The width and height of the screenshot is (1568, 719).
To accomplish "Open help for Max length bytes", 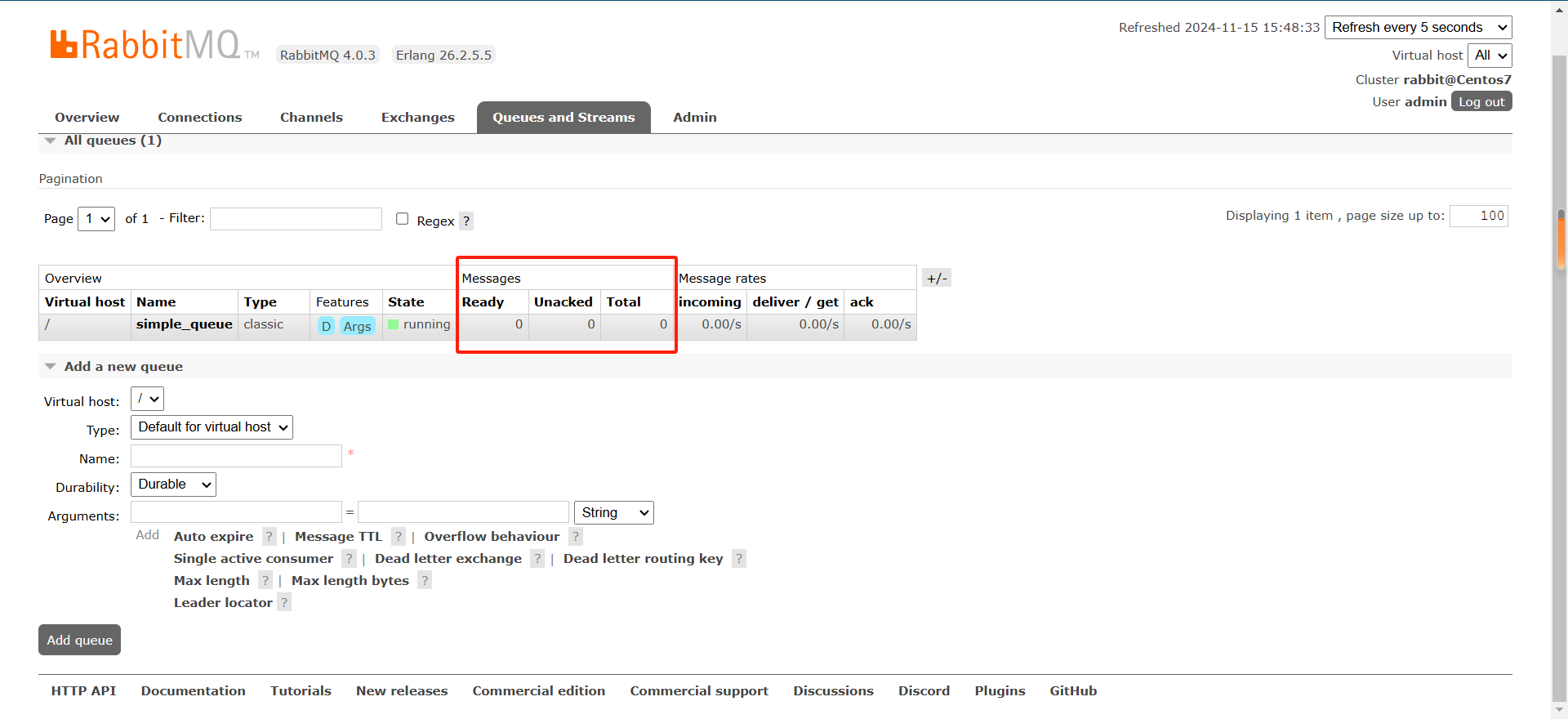I will tap(425, 581).
